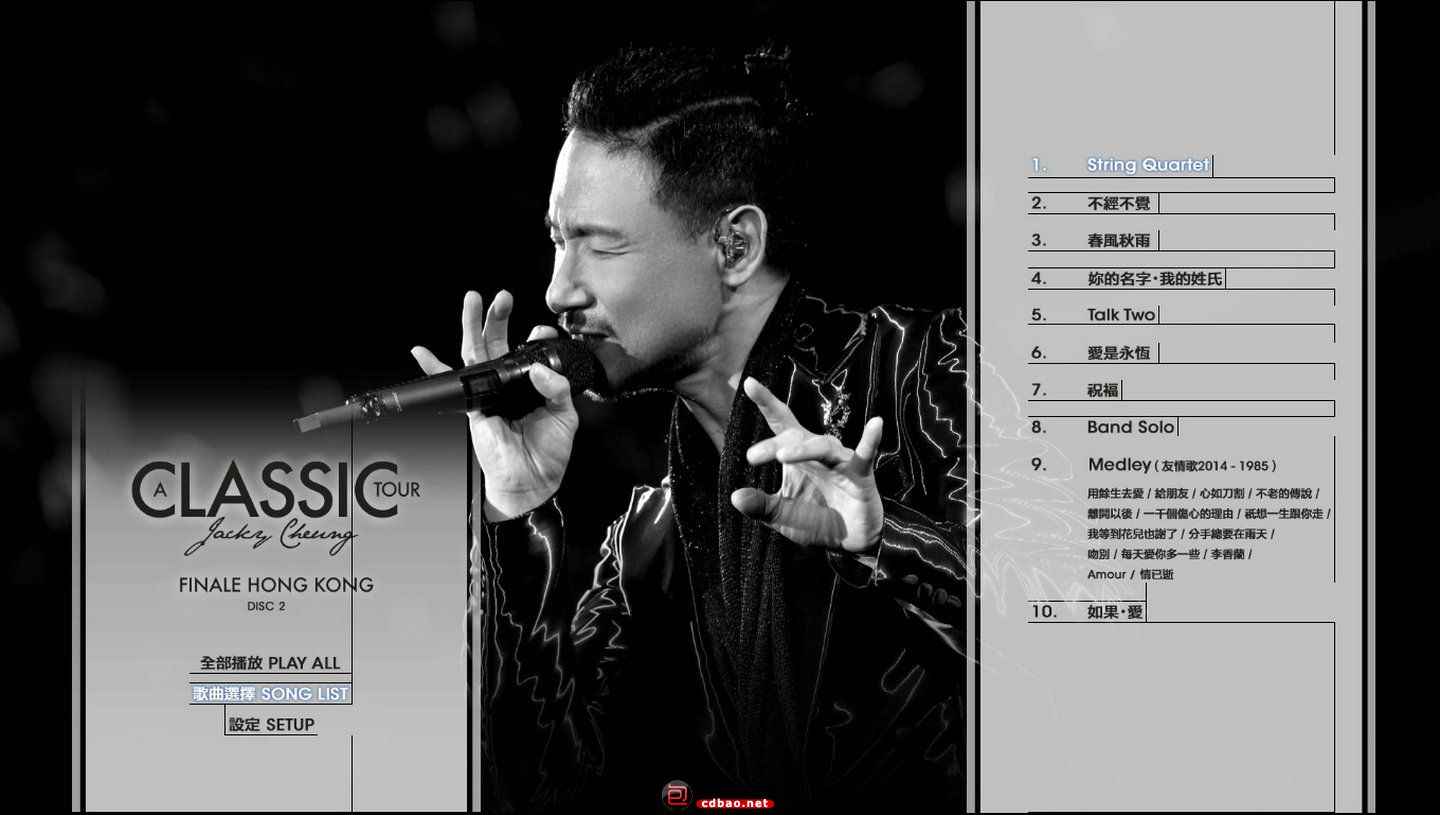The image size is (1440, 815).
Task: Play track 4 妳的名字·我的姓氏
Action: click(x=1127, y=278)
